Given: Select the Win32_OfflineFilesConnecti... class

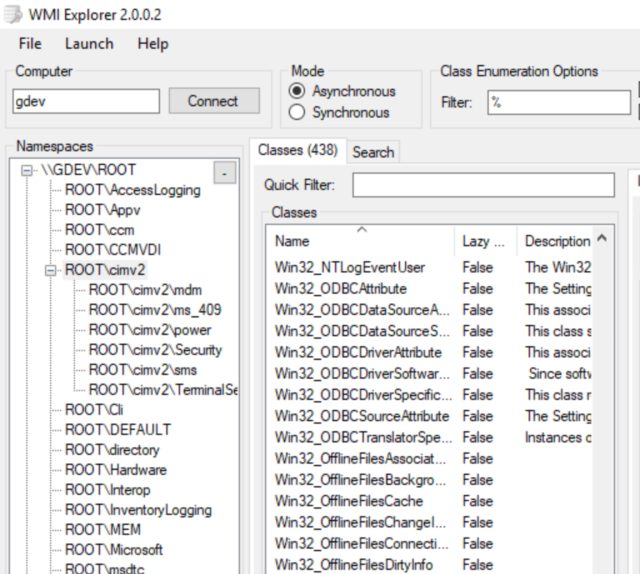Looking at the screenshot, I should pos(361,544).
